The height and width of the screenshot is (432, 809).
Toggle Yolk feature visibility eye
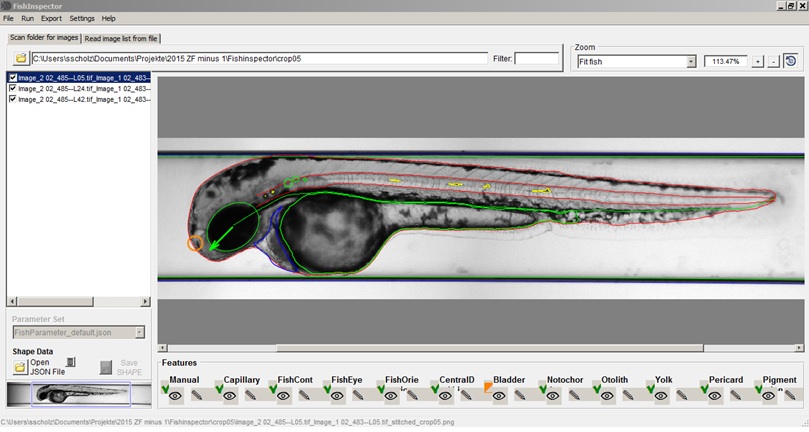coord(660,396)
